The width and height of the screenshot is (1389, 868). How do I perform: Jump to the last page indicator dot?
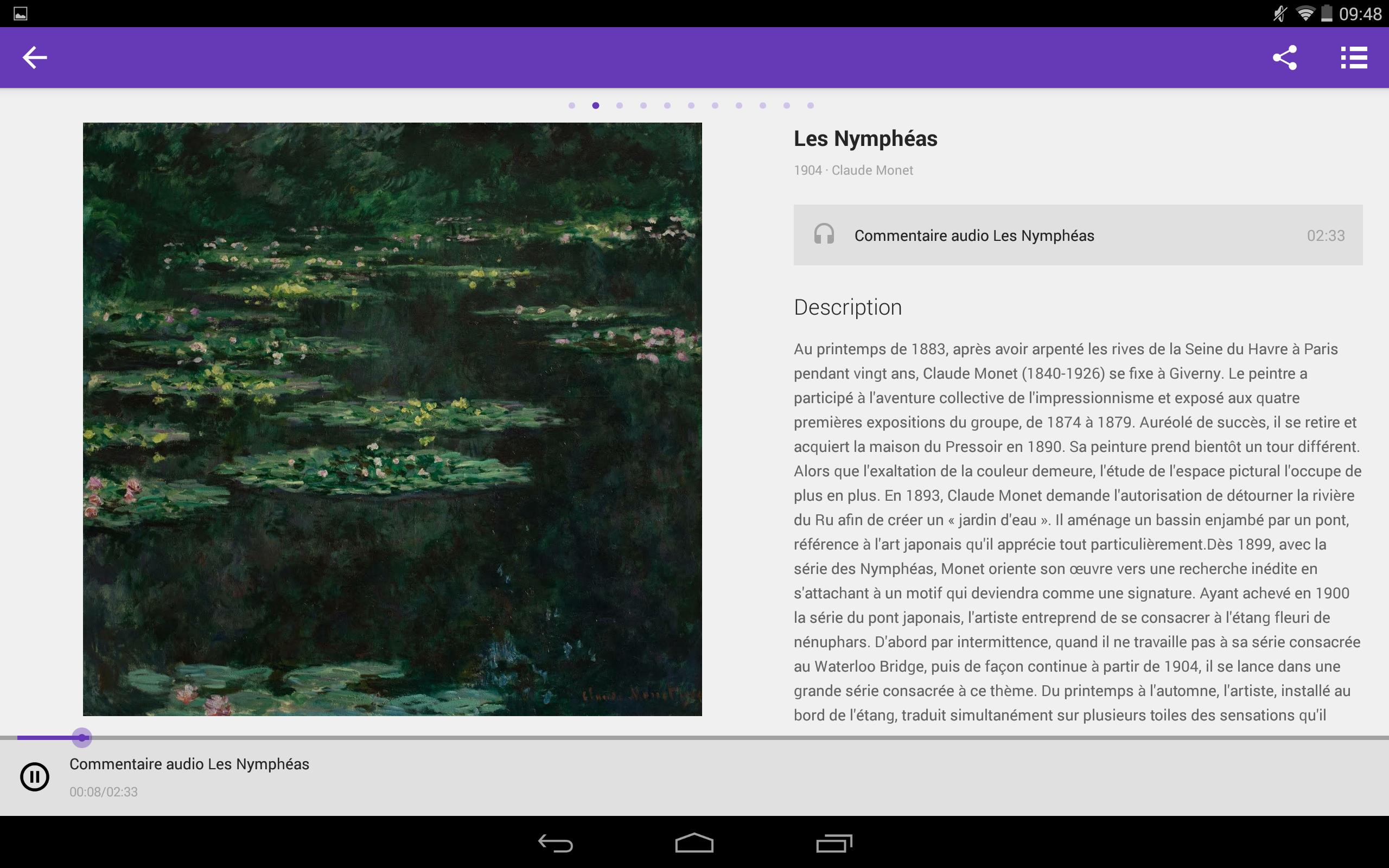pyautogui.click(x=811, y=106)
